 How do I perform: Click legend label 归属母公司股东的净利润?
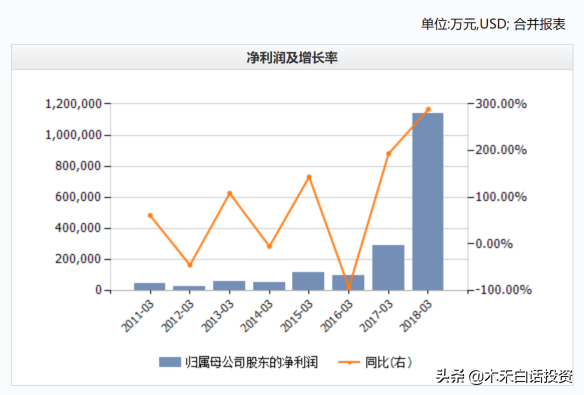pos(251,362)
